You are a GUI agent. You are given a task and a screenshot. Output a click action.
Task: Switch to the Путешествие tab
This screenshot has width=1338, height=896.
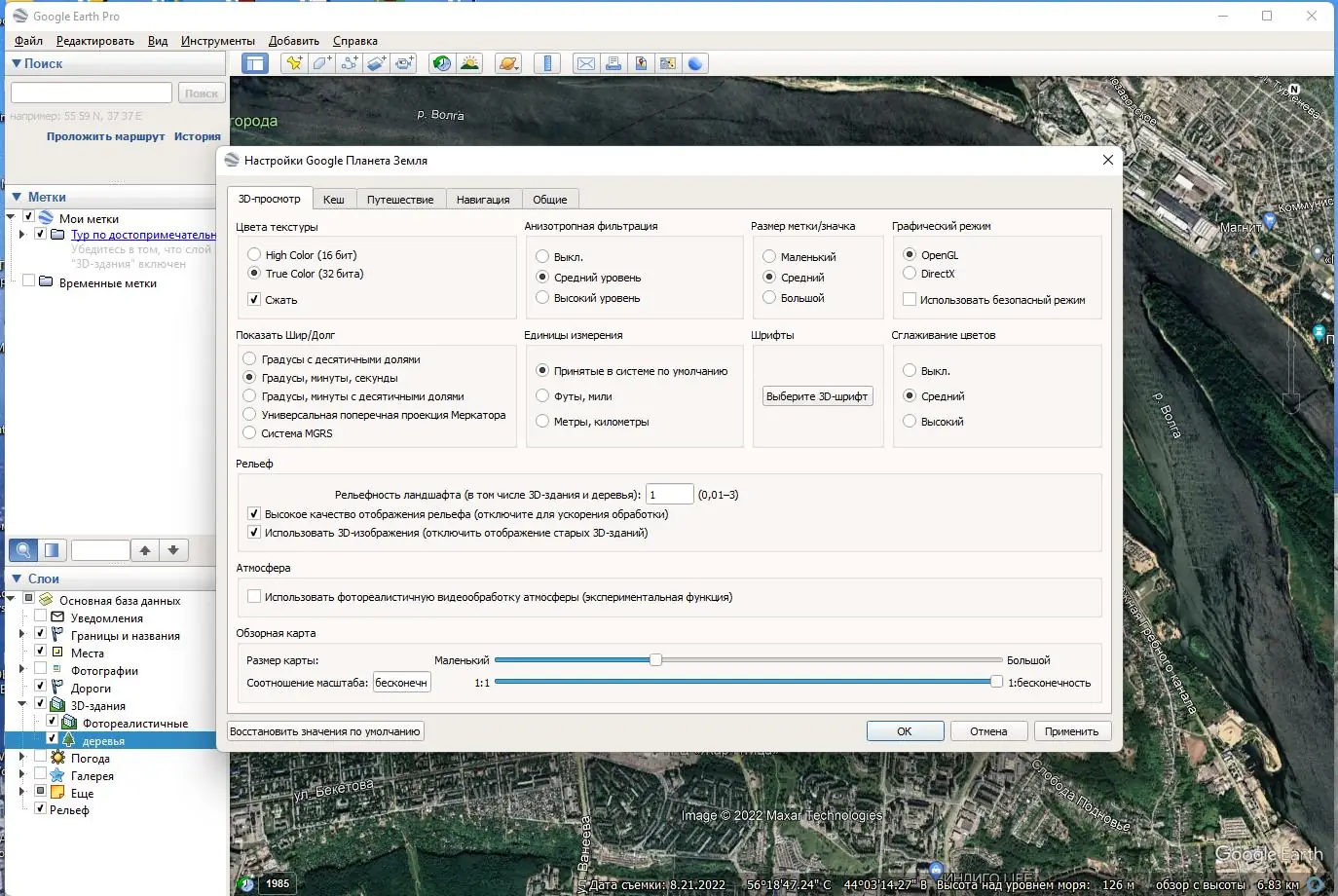pos(400,200)
